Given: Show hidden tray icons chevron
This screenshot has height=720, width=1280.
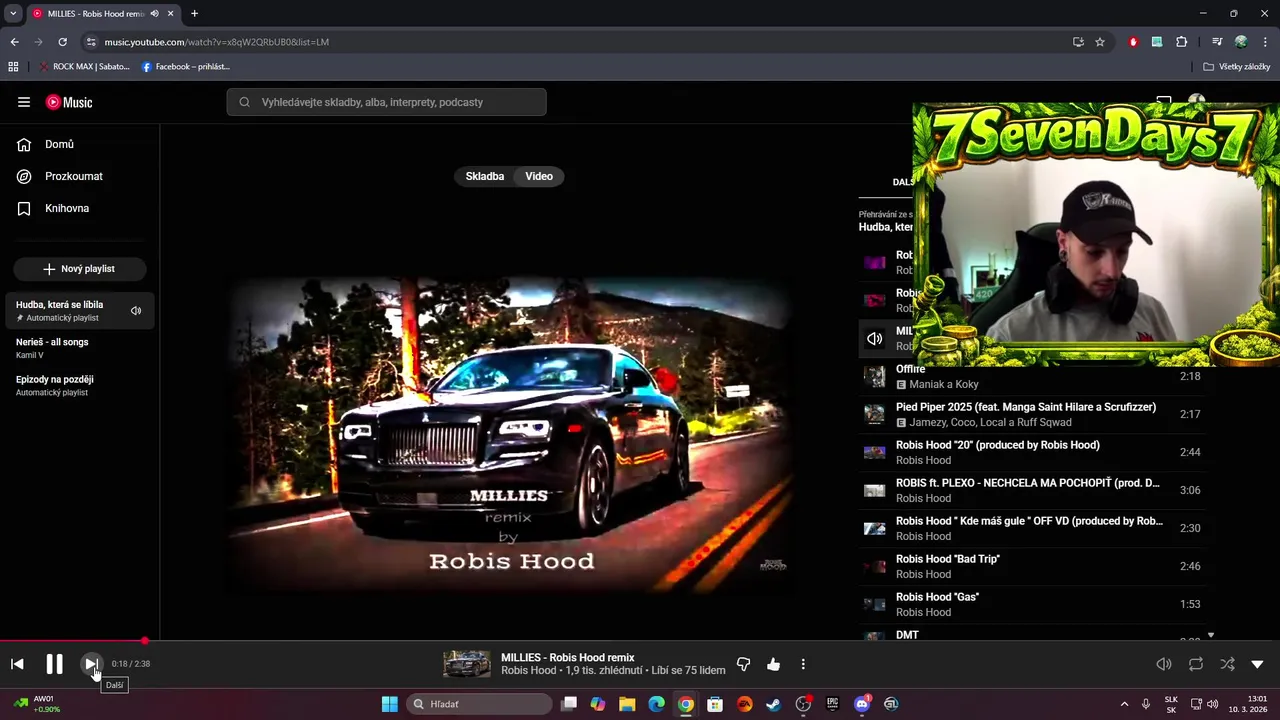Looking at the screenshot, I should click(x=1124, y=704).
